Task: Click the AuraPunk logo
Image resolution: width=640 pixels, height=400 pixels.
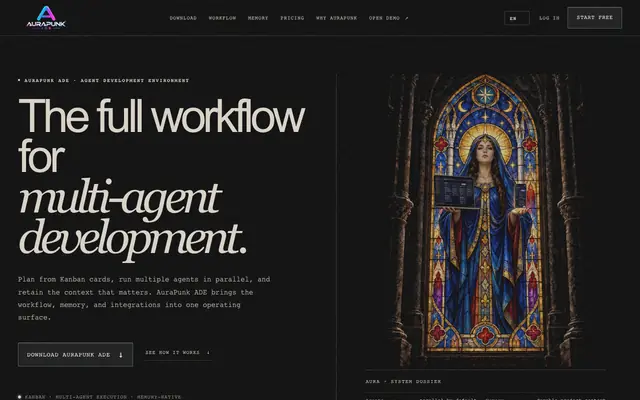Action: [x=46, y=18]
